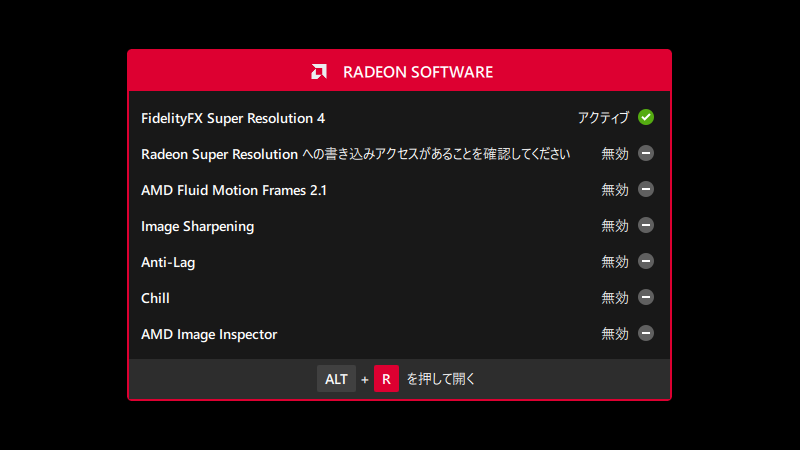Click the アクティブ status text

[604, 118]
